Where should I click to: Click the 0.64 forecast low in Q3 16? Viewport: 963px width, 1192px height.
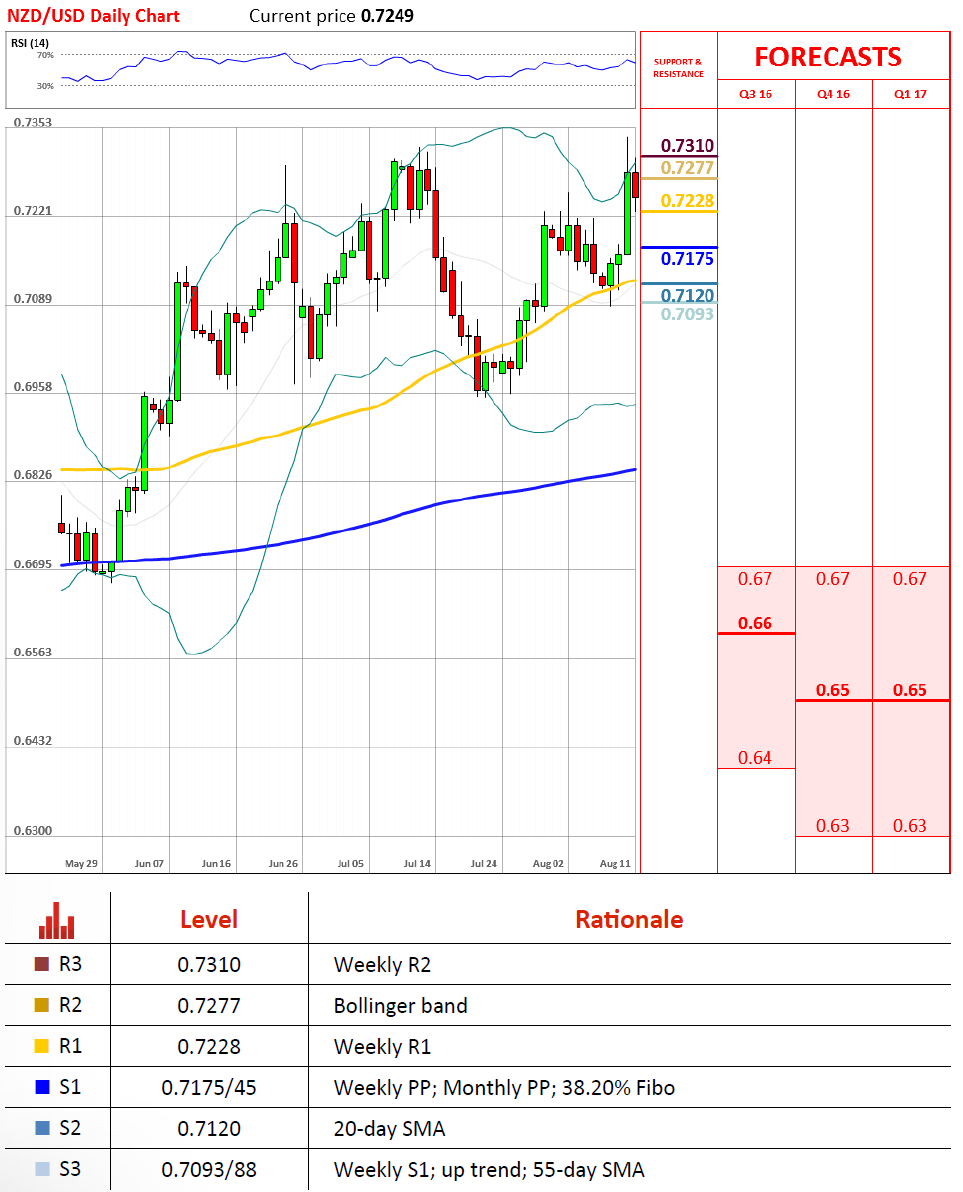tap(755, 758)
